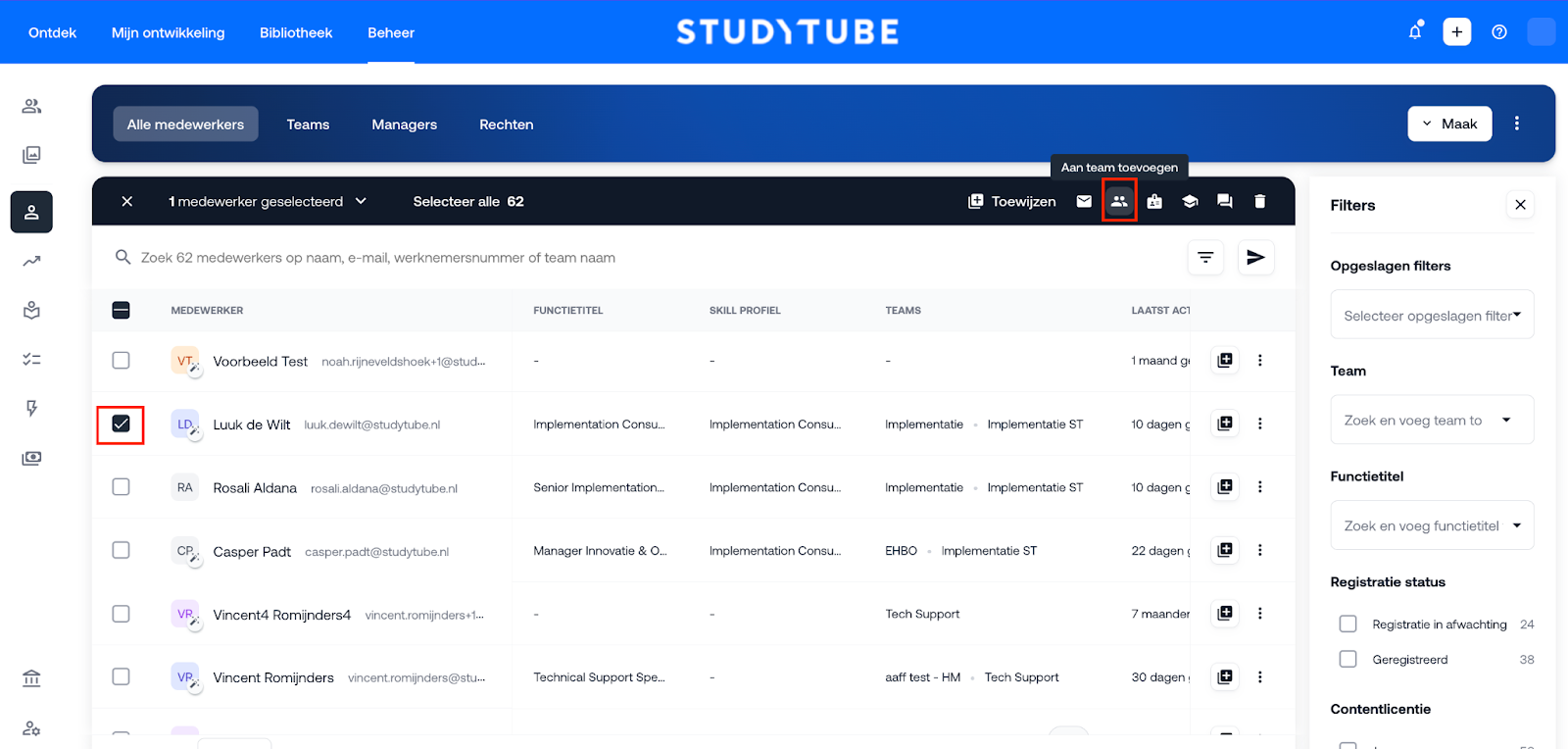
Task: Open the Maak dropdown button
Action: 1450,124
